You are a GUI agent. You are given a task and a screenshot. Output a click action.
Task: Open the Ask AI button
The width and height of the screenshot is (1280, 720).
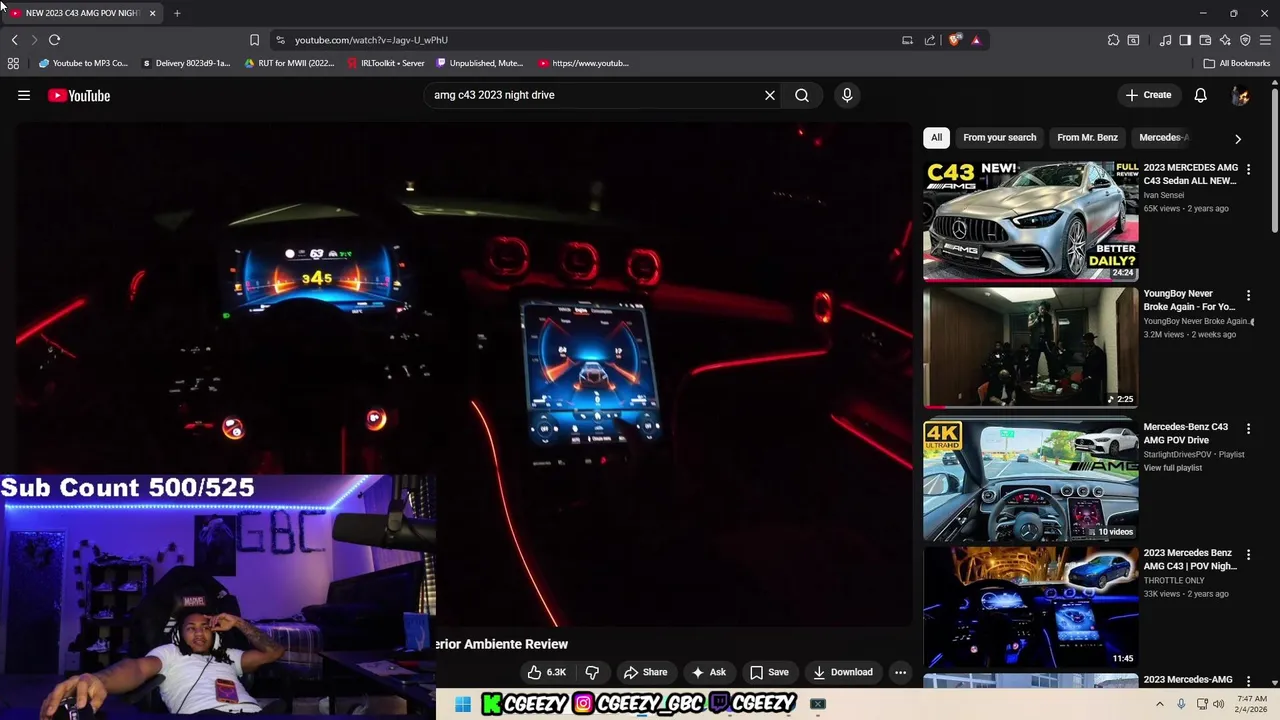(708, 672)
